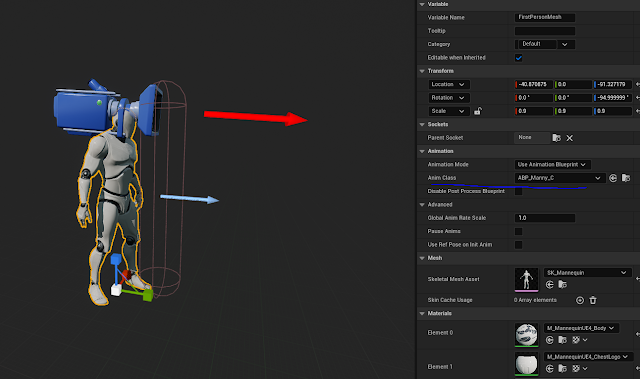Click the white center gizmo cube

(116, 290)
